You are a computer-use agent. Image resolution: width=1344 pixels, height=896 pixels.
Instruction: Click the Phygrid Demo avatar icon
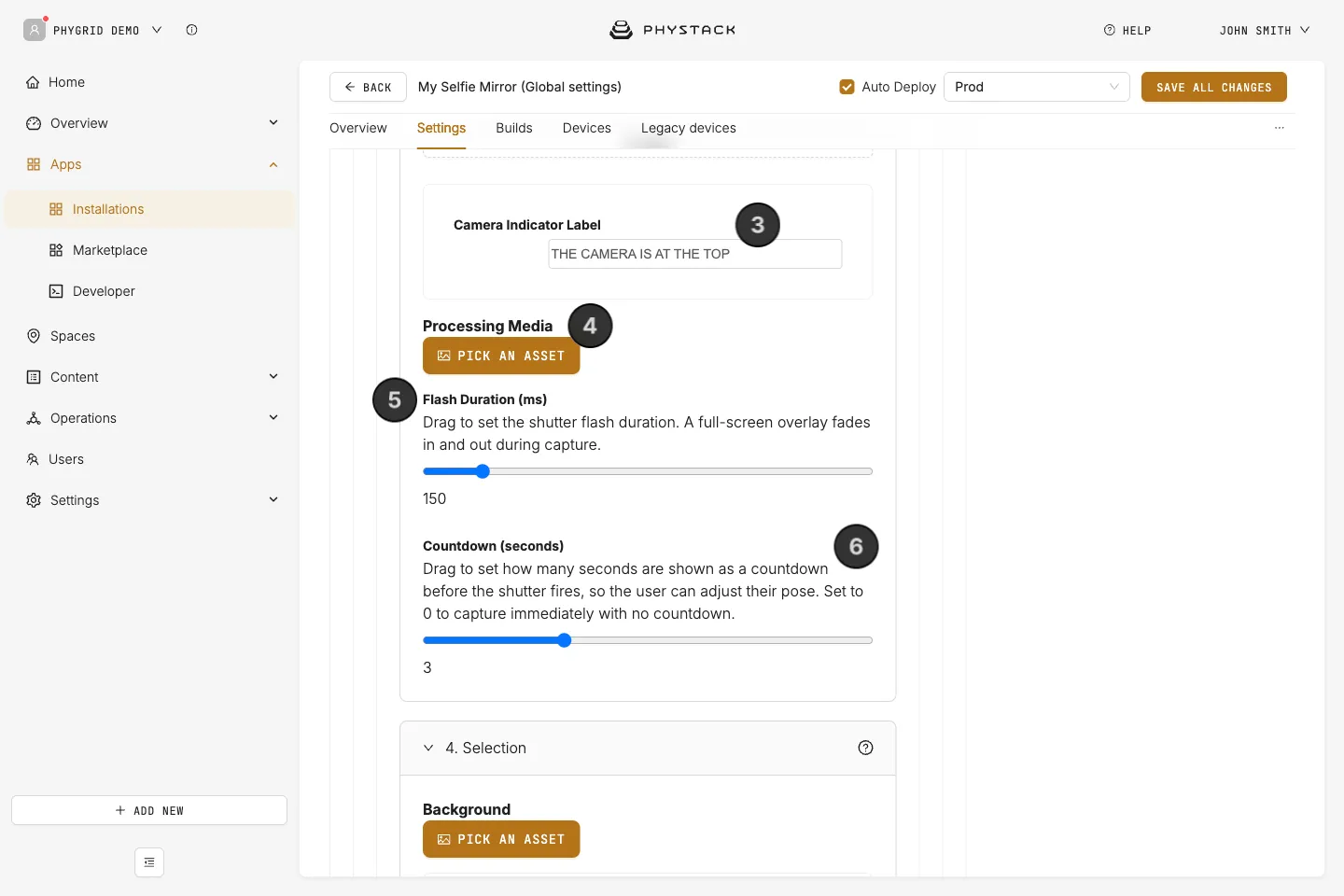[x=35, y=30]
